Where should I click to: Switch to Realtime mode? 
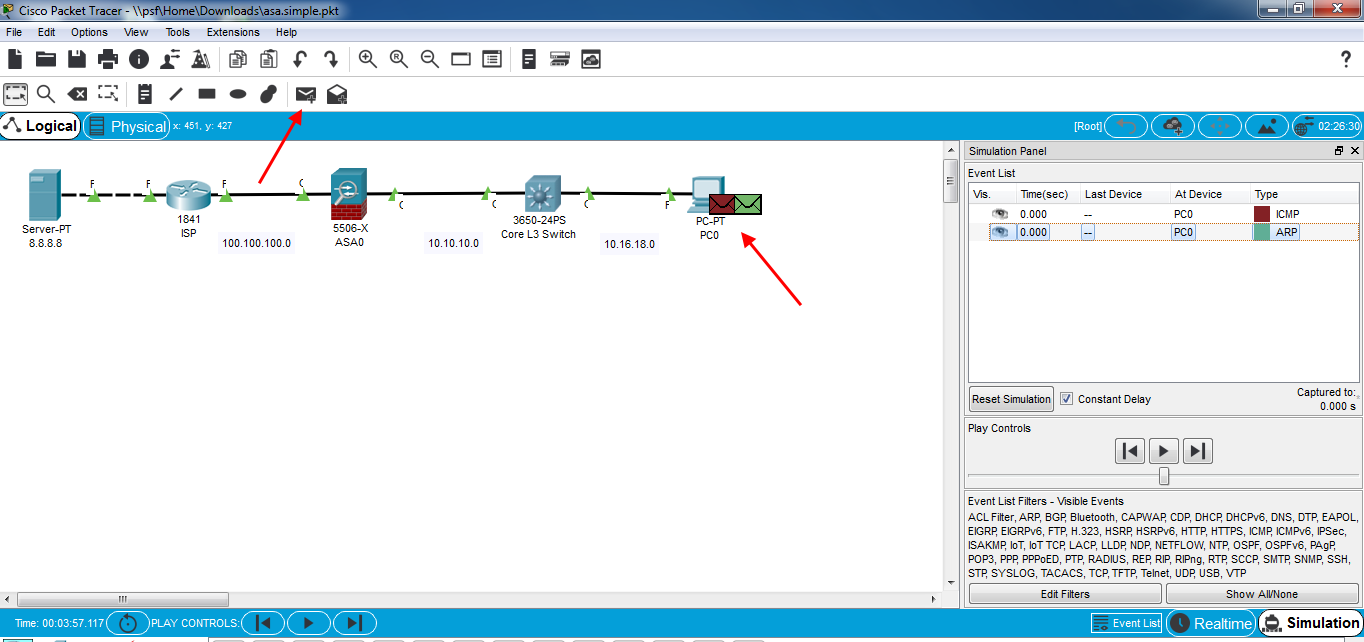(x=1211, y=622)
